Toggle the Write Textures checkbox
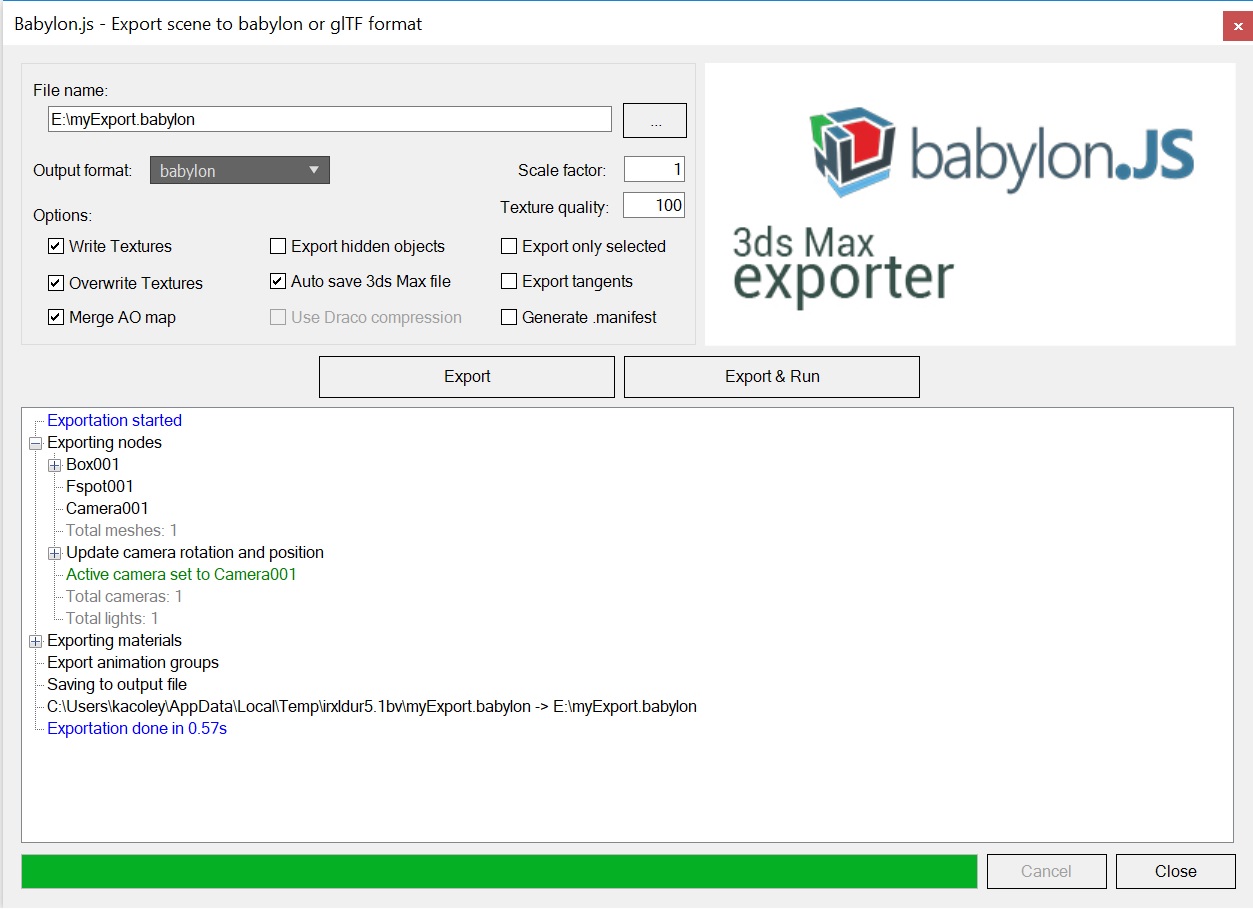This screenshot has width=1253, height=909. (56, 246)
